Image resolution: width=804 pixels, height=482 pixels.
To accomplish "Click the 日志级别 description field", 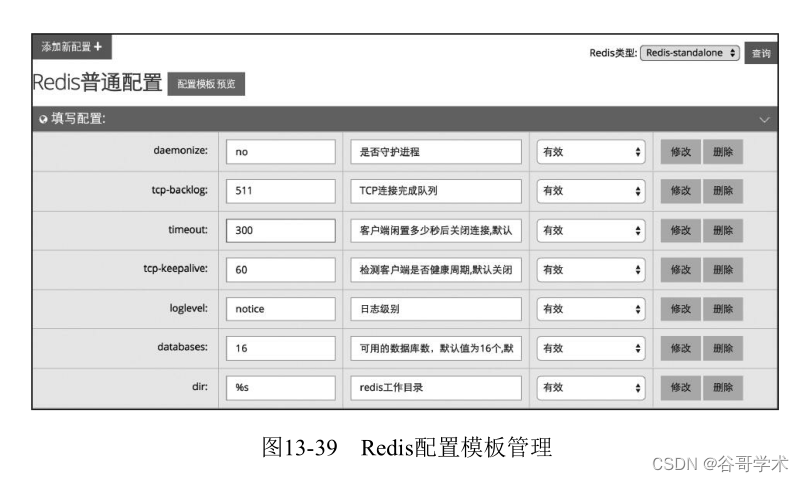I will click(x=436, y=309).
